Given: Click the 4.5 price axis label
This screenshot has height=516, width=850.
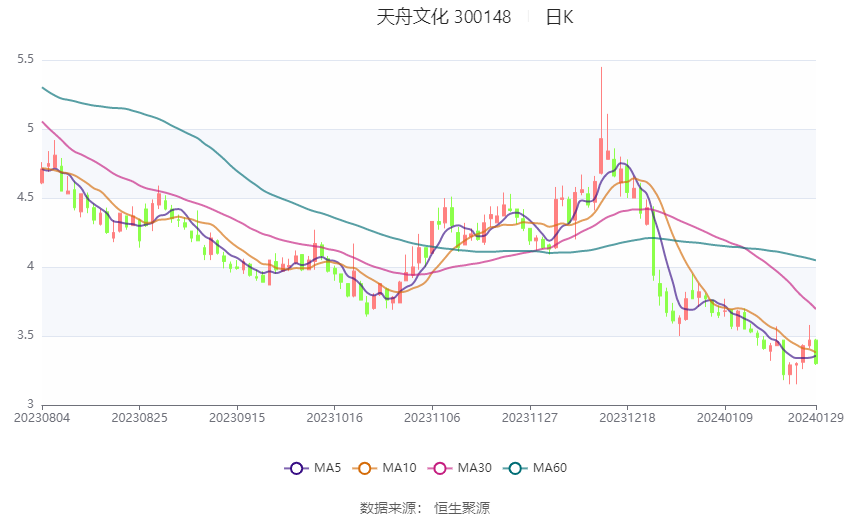Looking at the screenshot, I should coord(25,197).
